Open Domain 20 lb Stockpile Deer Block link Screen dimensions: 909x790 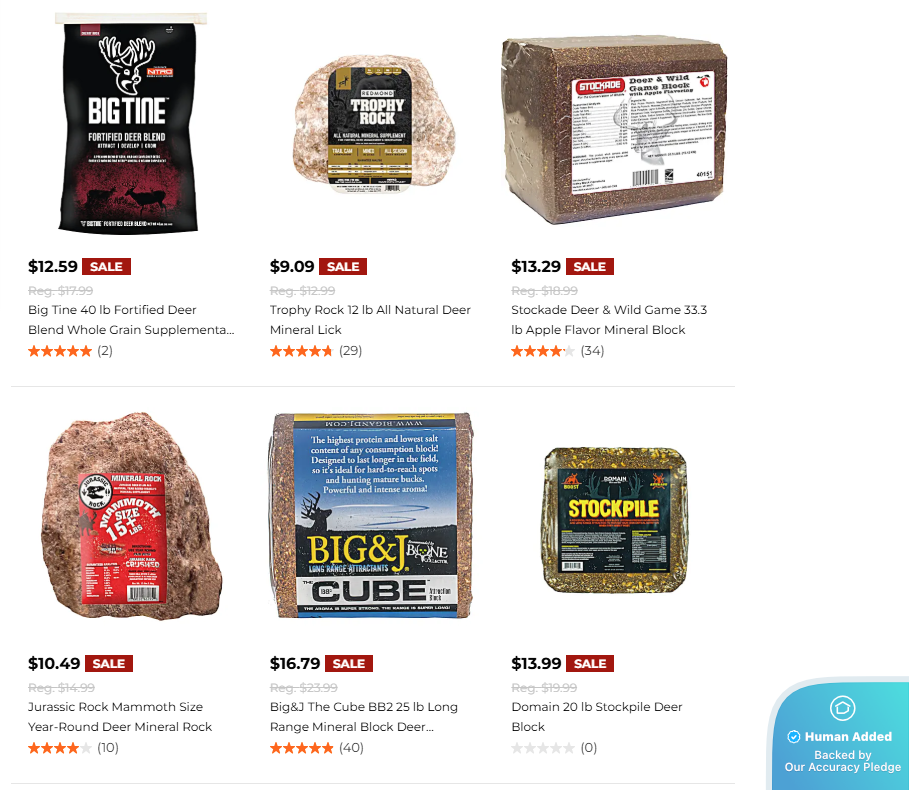point(597,717)
